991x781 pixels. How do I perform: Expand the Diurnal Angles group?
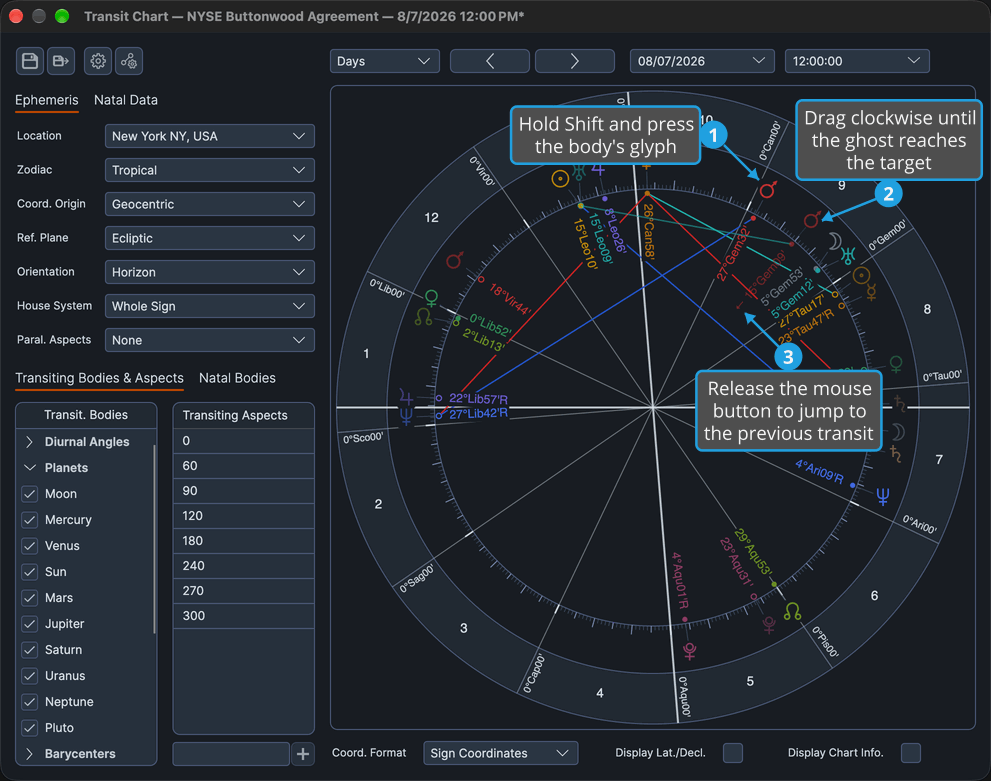click(x=29, y=442)
